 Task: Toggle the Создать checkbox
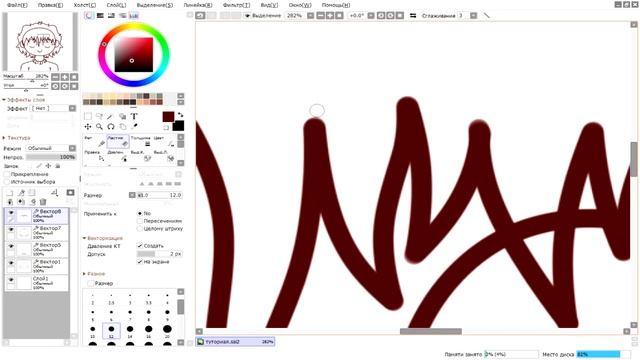[140, 246]
